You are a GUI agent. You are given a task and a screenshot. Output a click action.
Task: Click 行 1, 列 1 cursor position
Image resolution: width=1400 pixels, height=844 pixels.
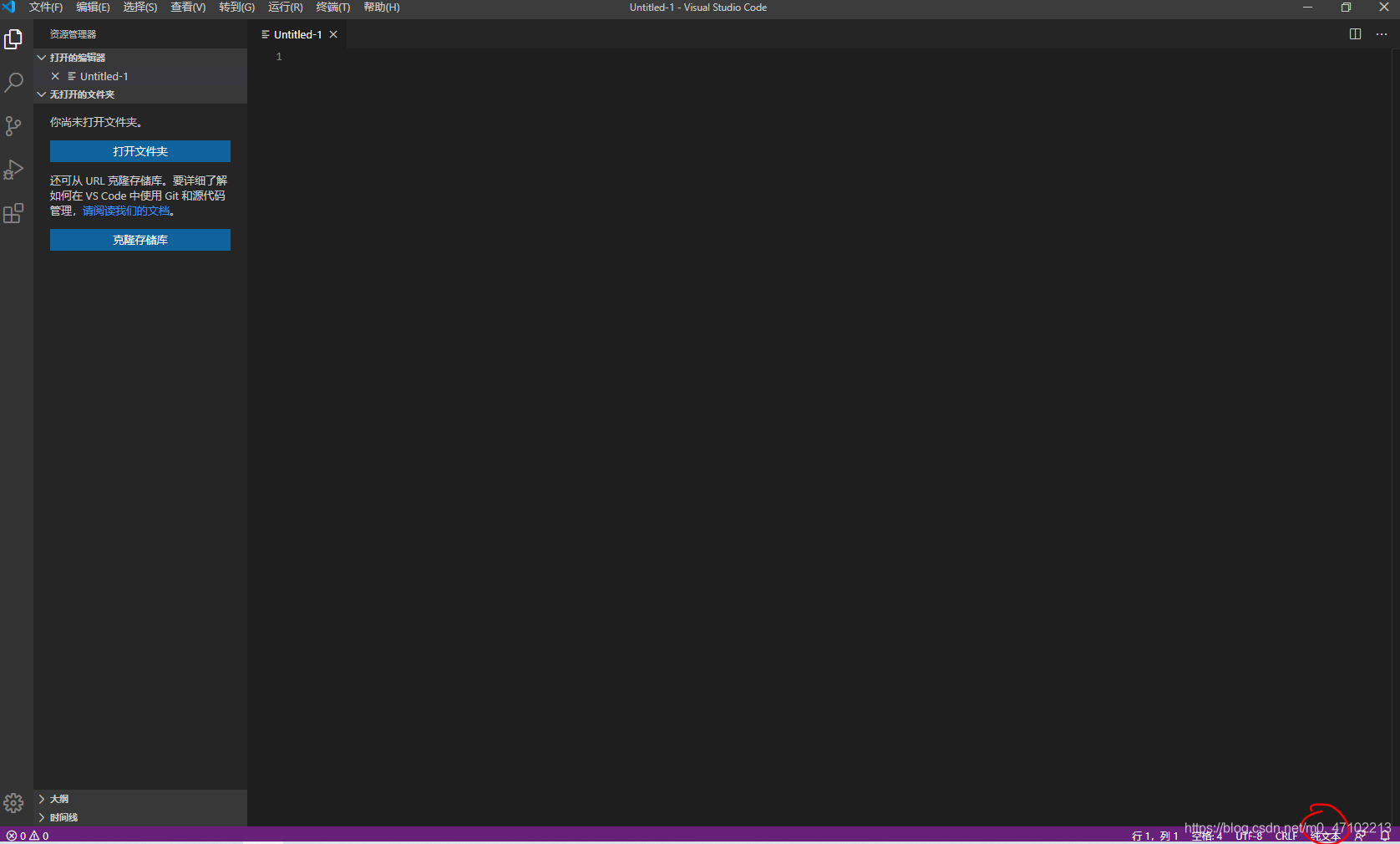click(x=1154, y=836)
